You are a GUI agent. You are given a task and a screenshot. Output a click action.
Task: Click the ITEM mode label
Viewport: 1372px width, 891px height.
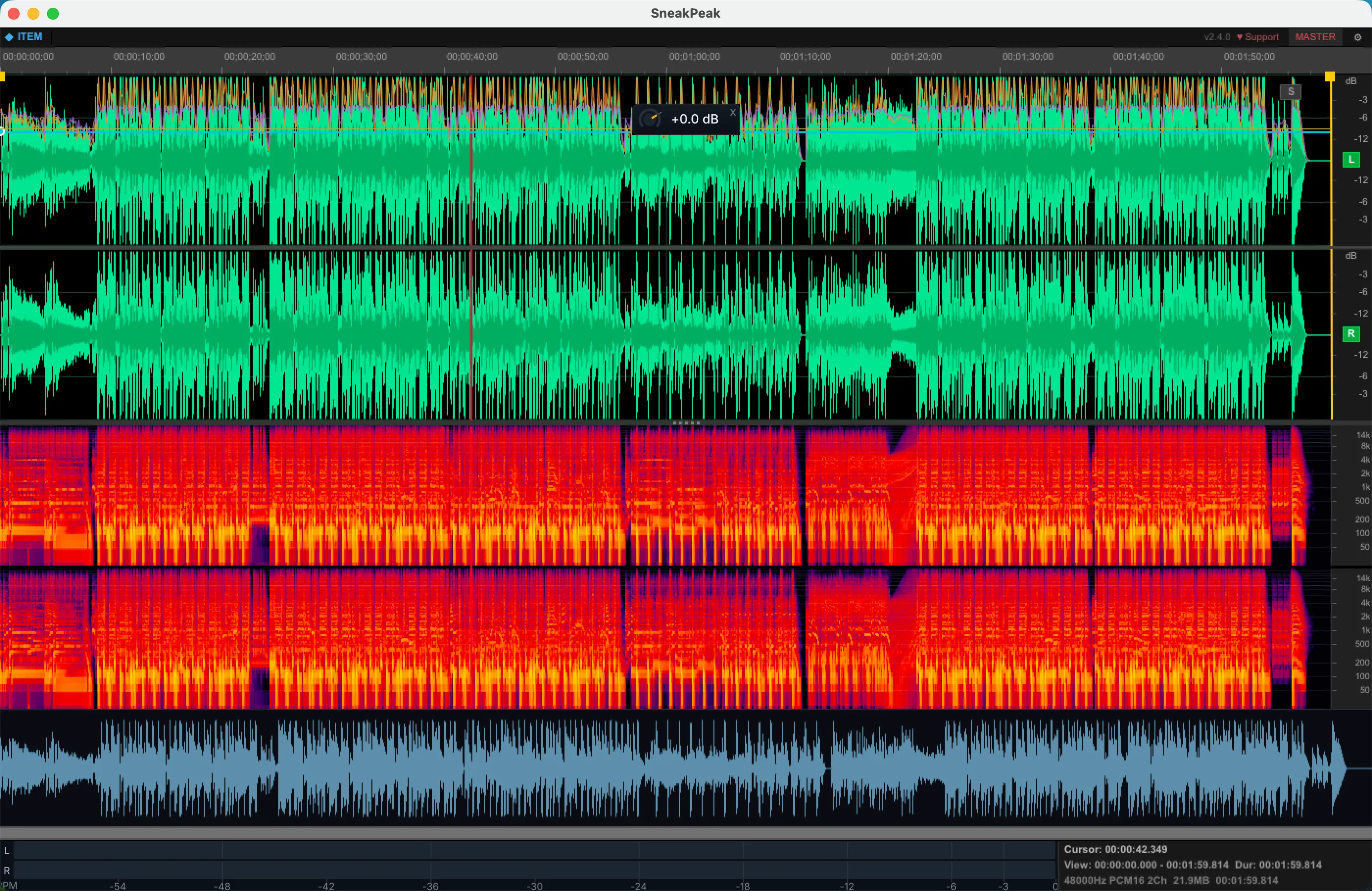(30, 37)
